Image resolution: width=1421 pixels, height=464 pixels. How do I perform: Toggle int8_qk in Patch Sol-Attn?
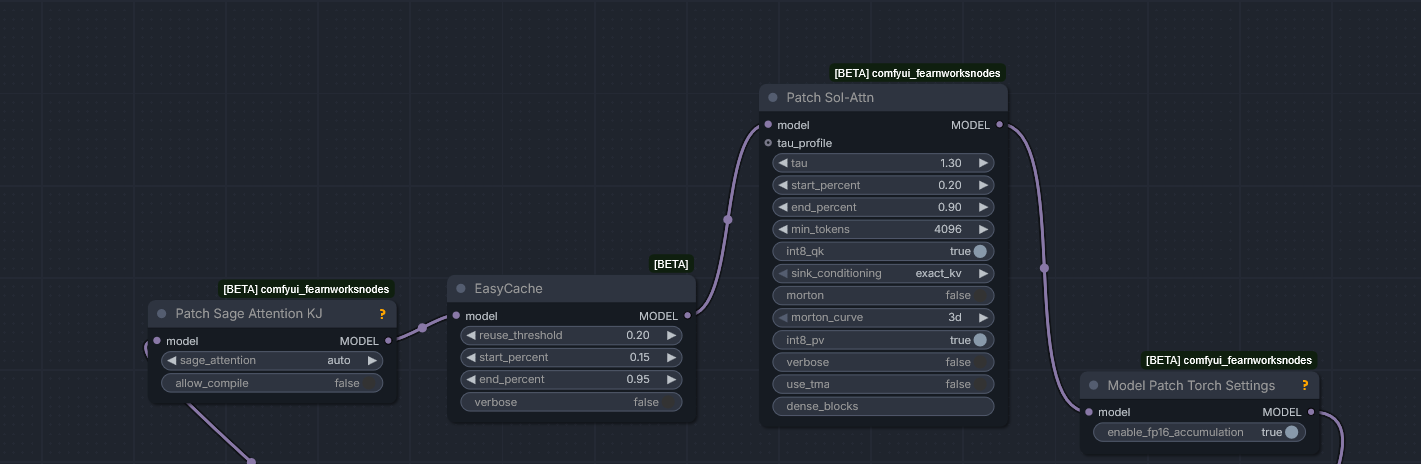884,251
